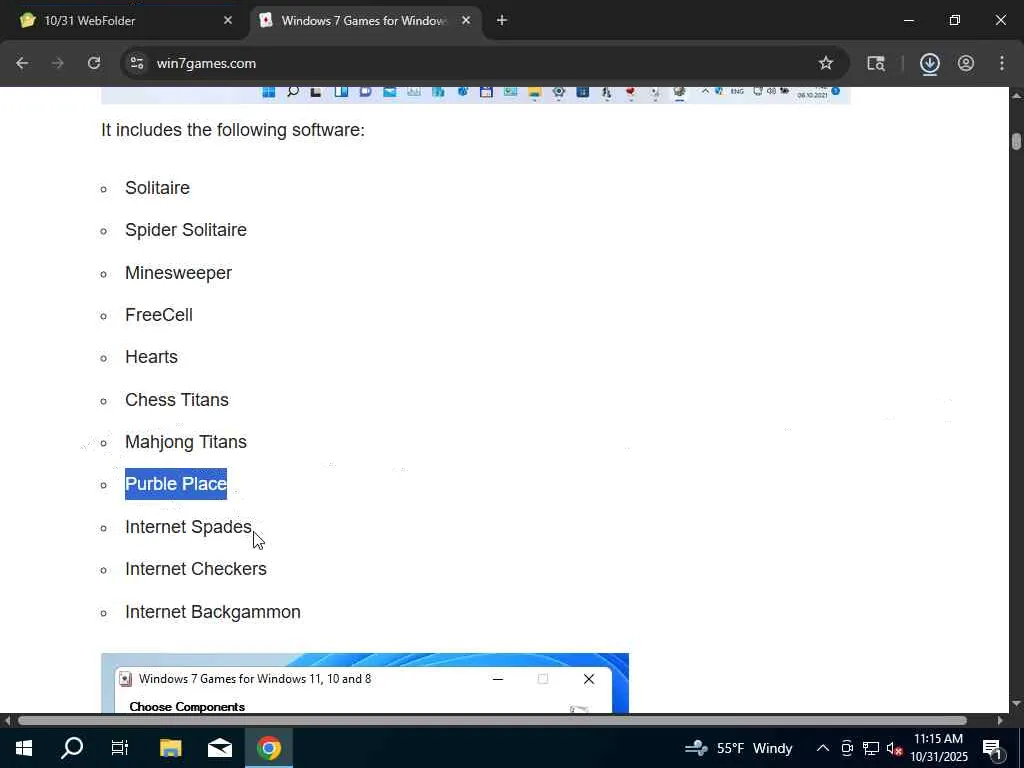Click the Windows 11 taskbar screenshot image
Screen dimensions: 1024x768
pyautogui.click(x=475, y=95)
